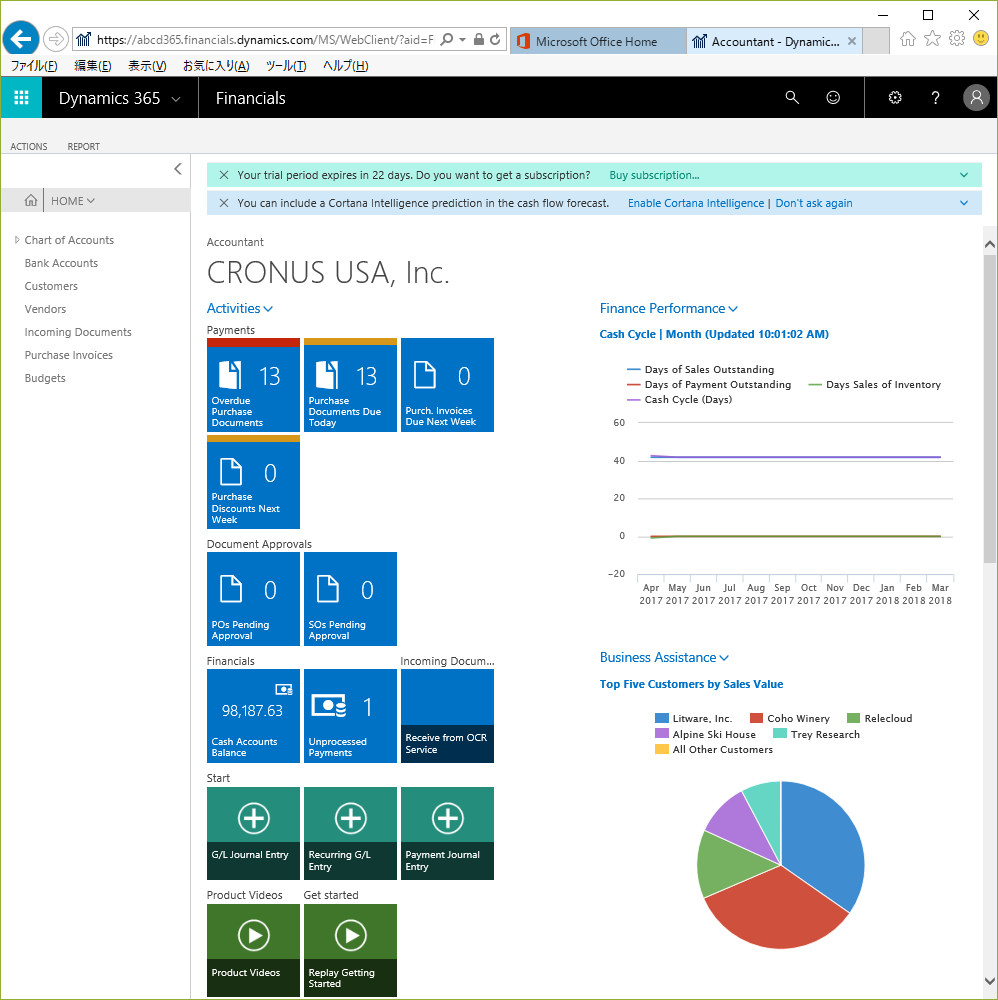Expand the Activities section menu
This screenshot has width=998, height=1000.
(240, 308)
